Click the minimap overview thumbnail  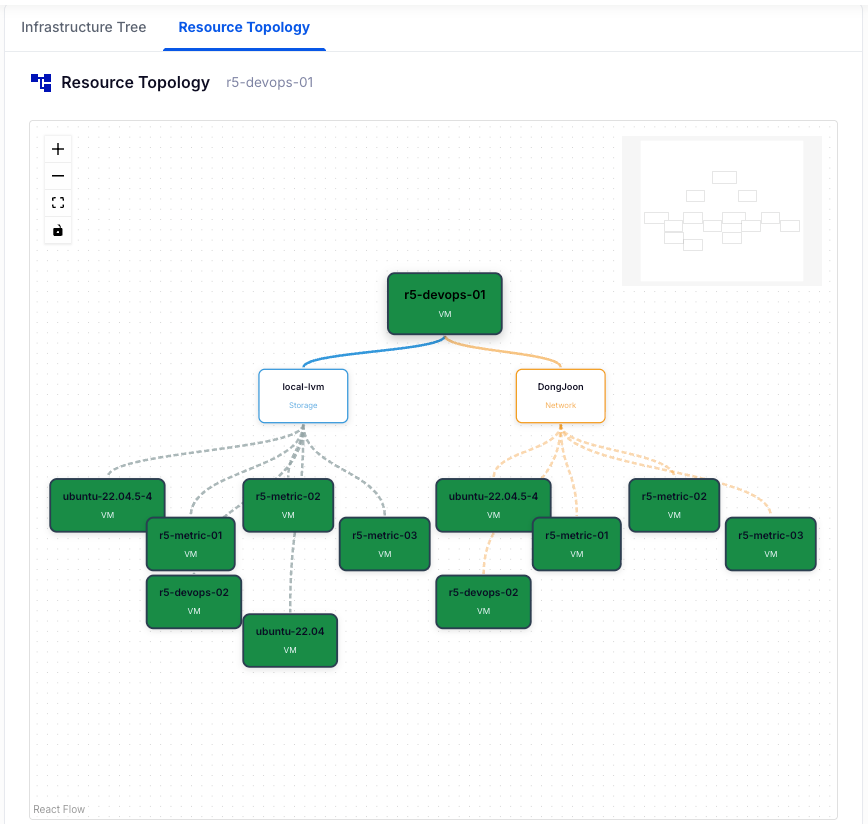coord(721,211)
